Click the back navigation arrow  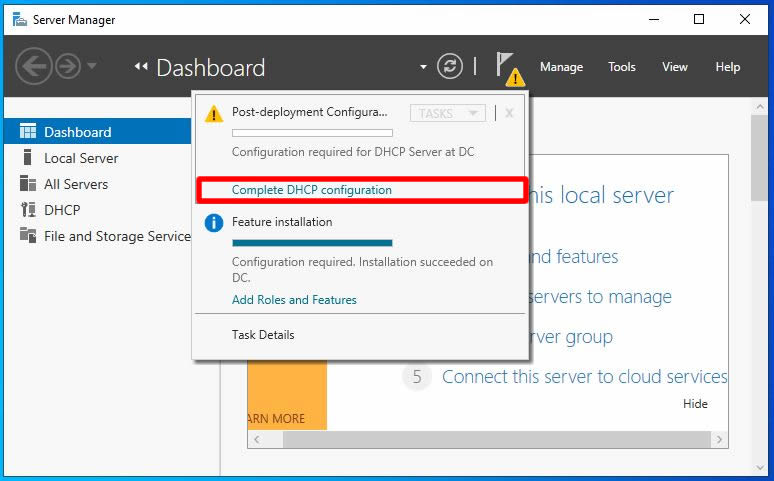34,66
